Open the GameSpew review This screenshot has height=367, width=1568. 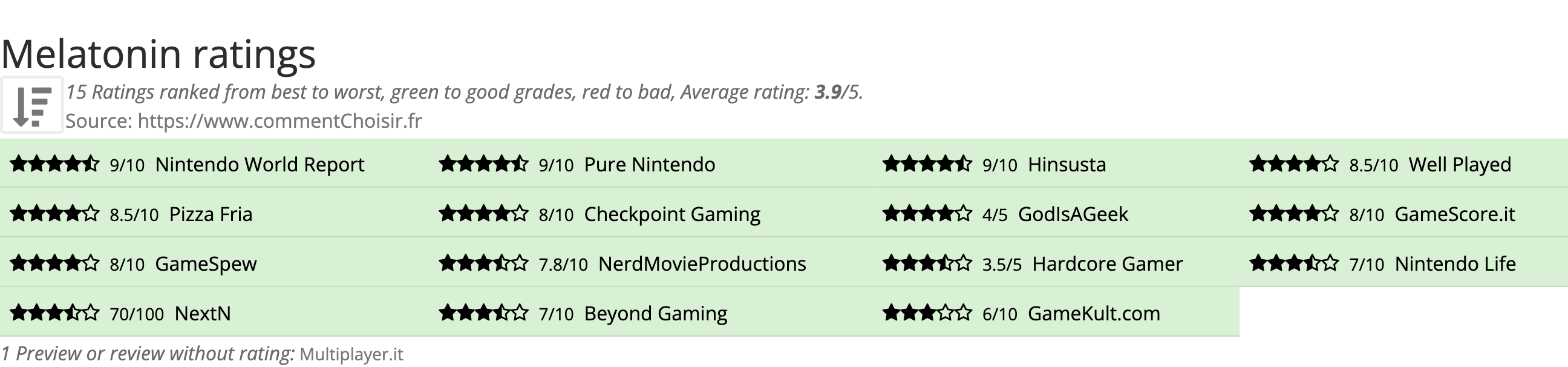(206, 263)
